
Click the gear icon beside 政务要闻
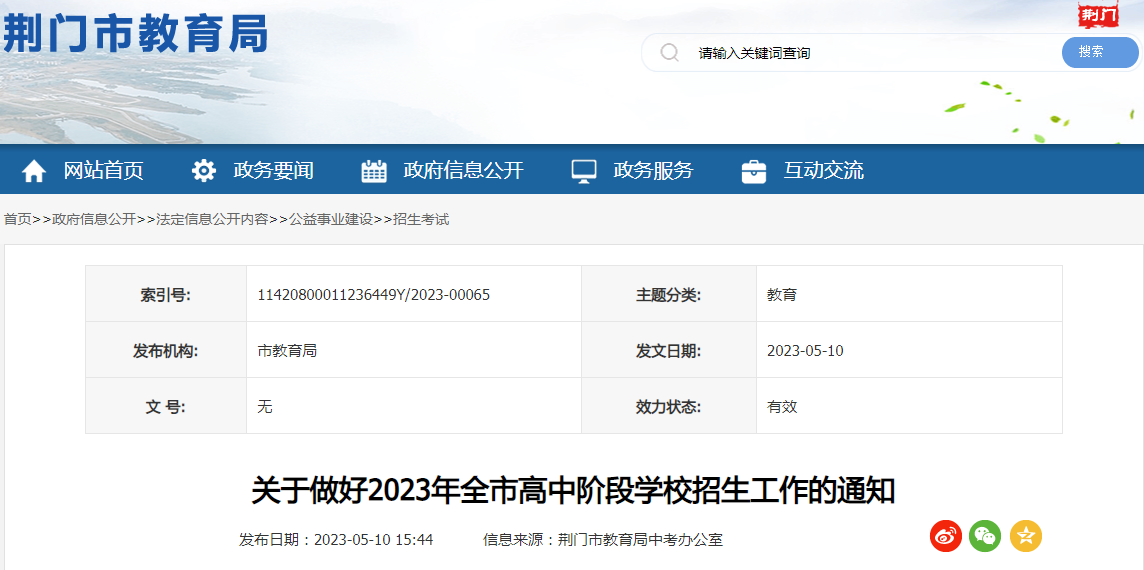[204, 171]
